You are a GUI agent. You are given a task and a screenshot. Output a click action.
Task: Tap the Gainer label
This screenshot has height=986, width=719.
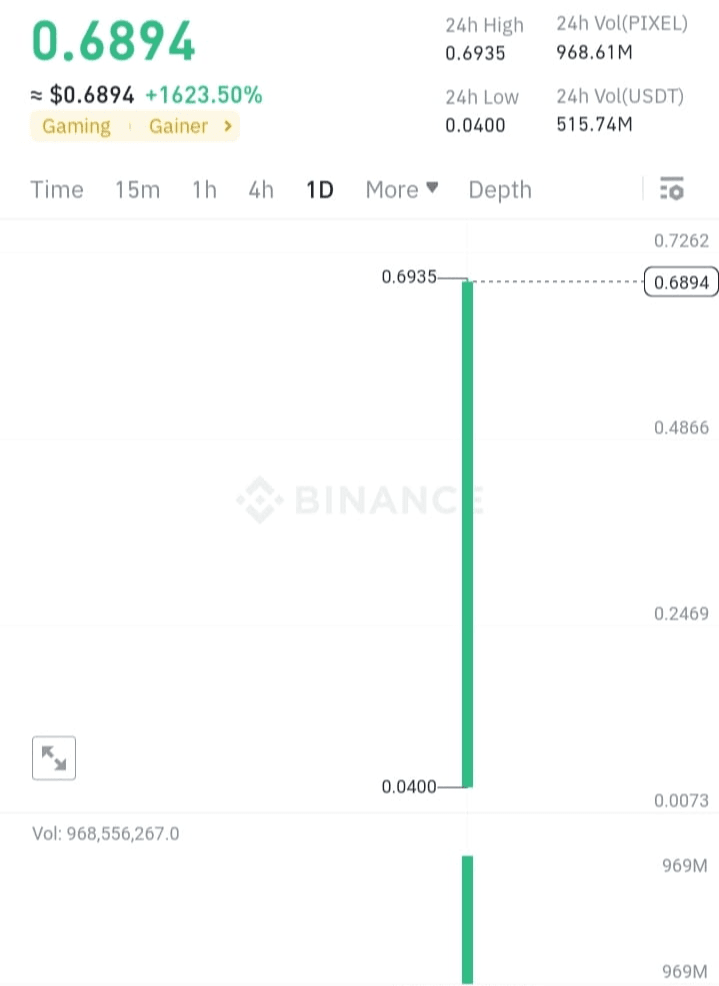178,126
